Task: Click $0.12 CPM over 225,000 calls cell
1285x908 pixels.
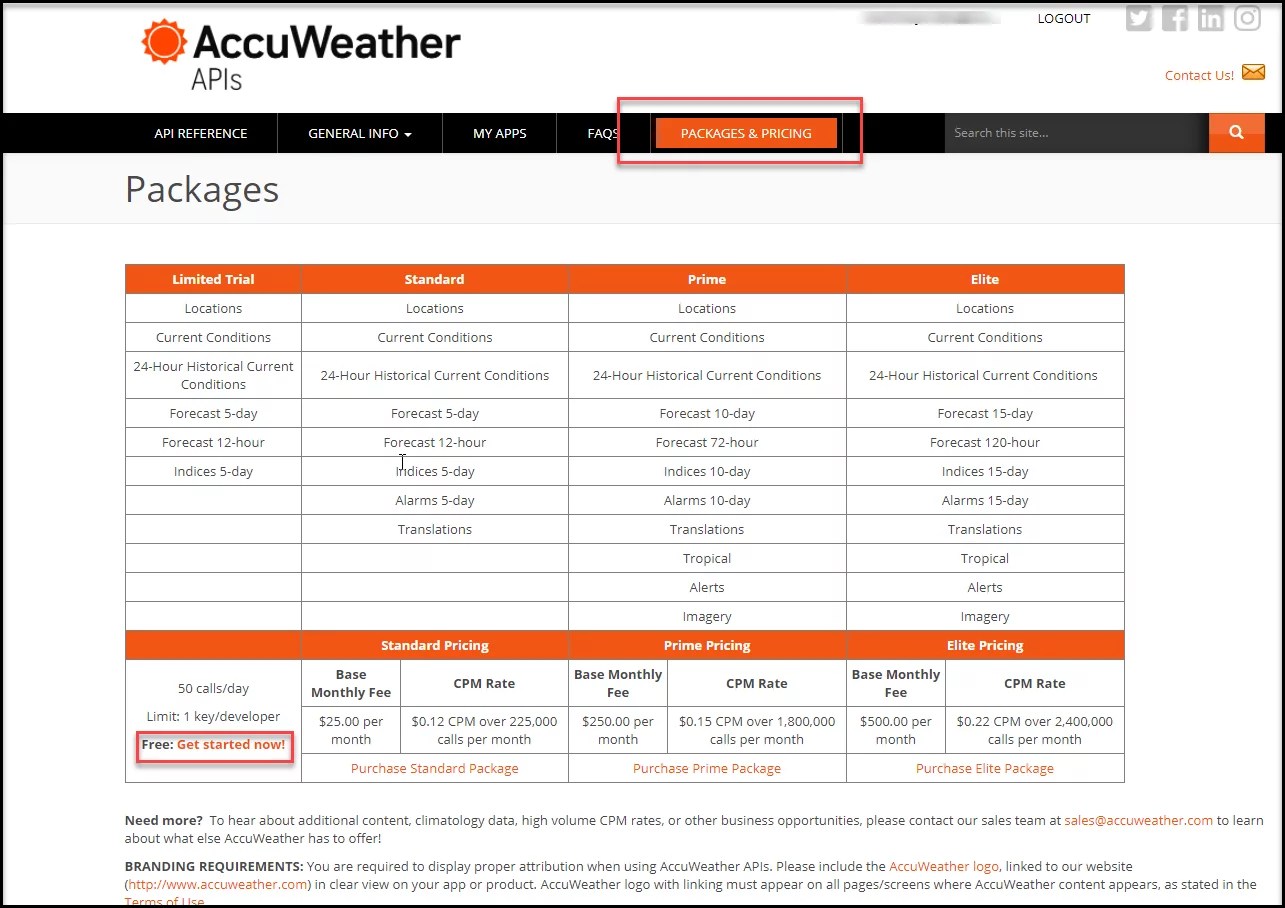Action: 484,730
